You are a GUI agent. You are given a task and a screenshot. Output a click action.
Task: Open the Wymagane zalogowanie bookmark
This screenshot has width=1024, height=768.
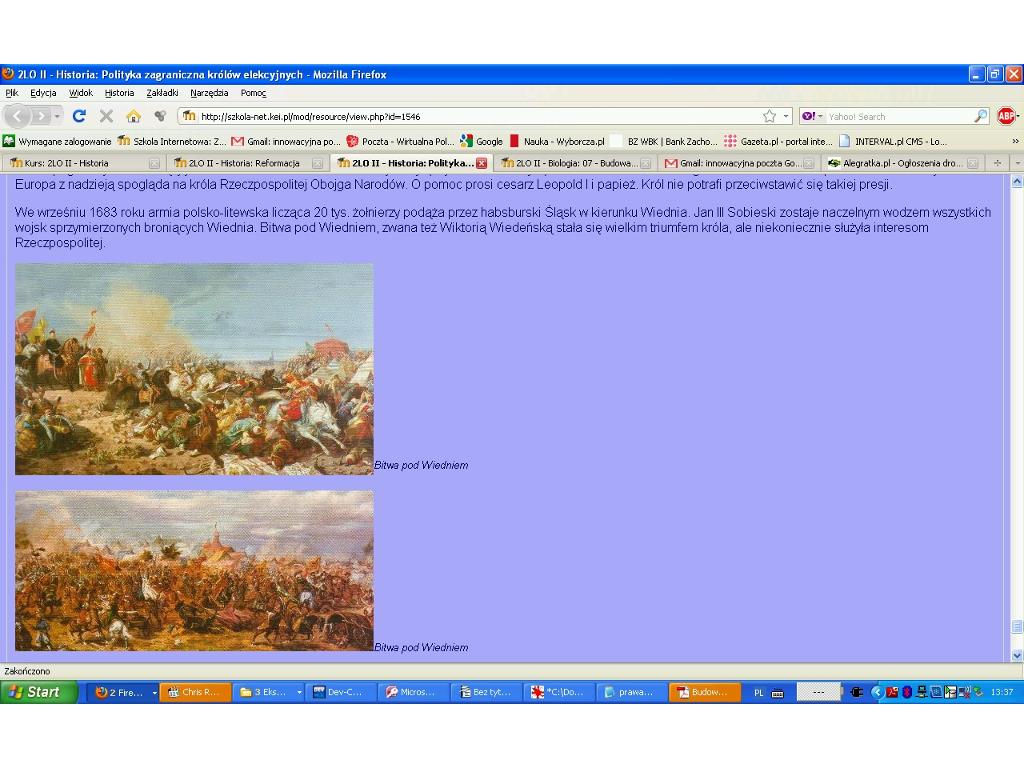[x=57, y=141]
